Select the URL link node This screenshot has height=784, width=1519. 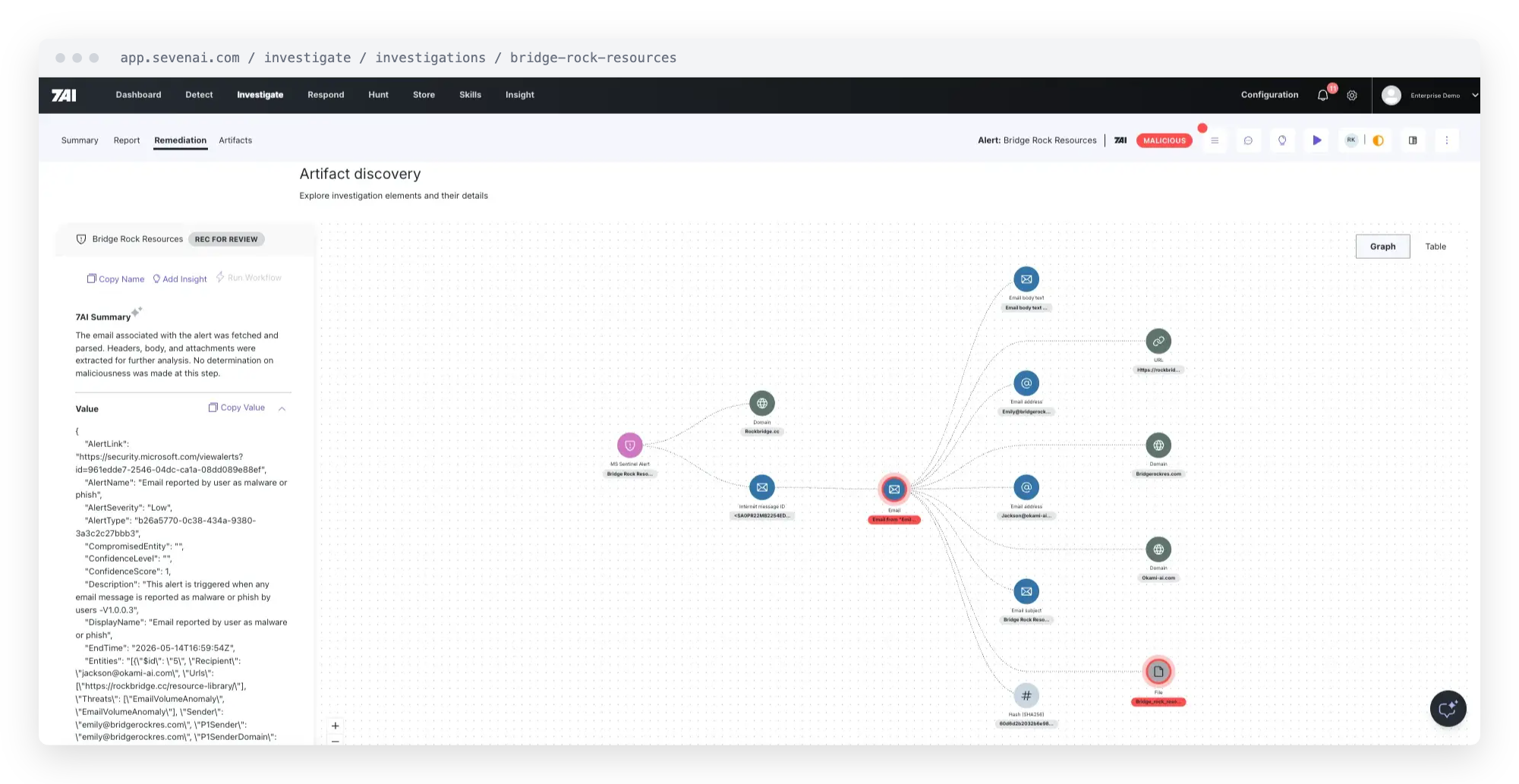[x=1158, y=342]
